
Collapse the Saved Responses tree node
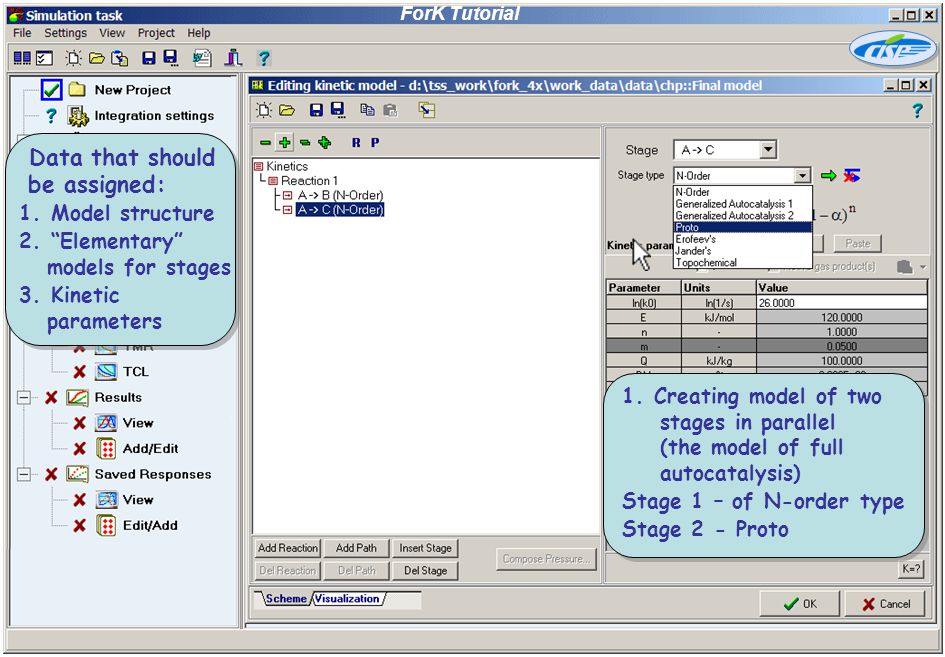pos(24,474)
